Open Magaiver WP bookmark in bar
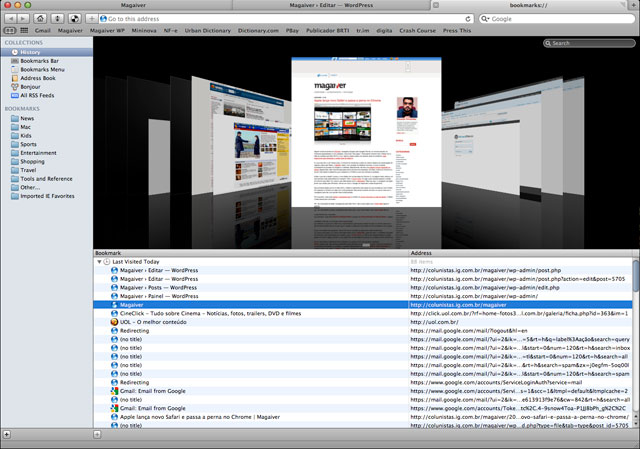640x449 pixels. click(x=107, y=31)
